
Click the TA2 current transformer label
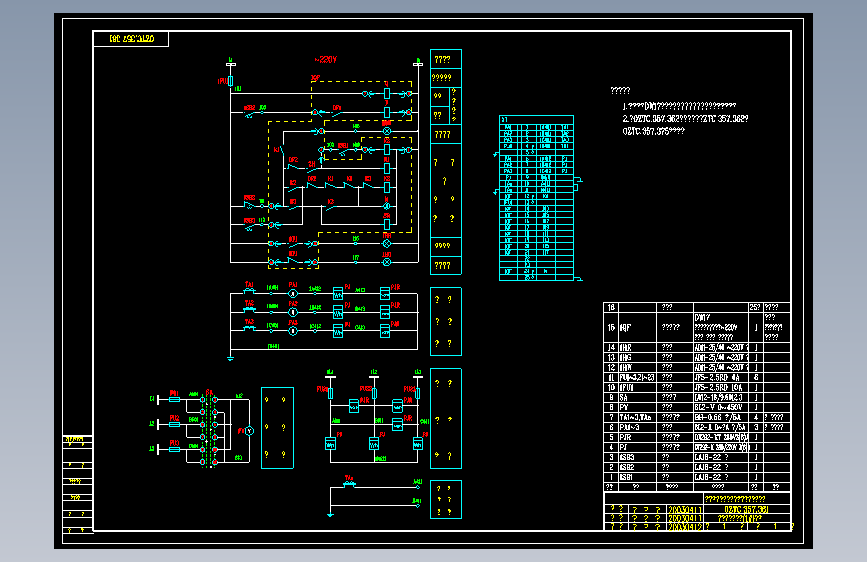pyautogui.click(x=249, y=303)
